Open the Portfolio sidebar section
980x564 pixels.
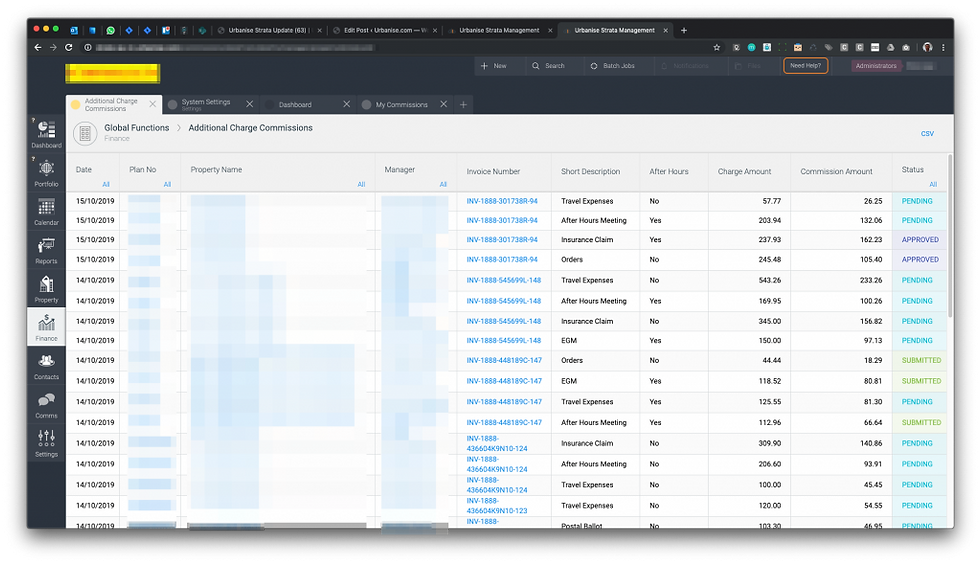coord(46,173)
